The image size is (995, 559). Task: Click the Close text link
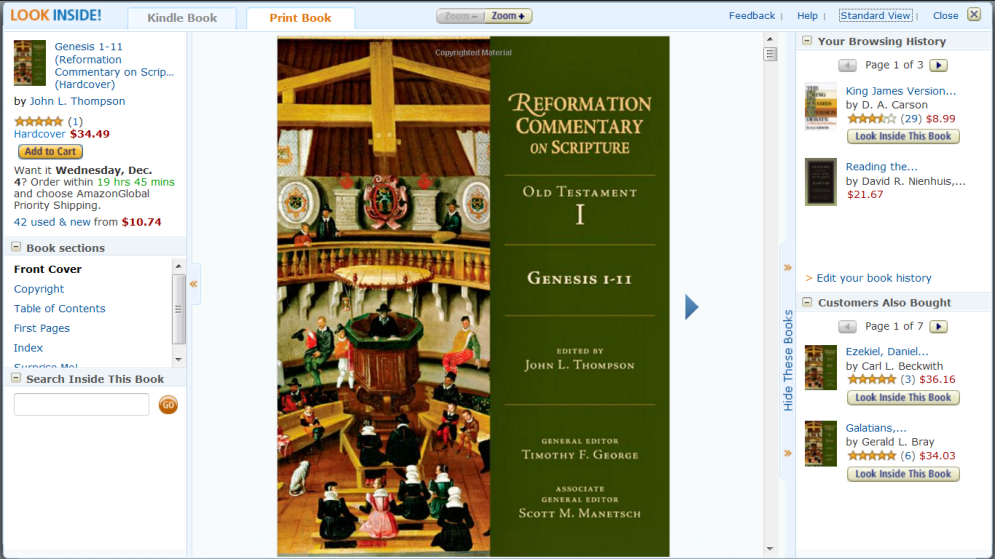pos(945,16)
